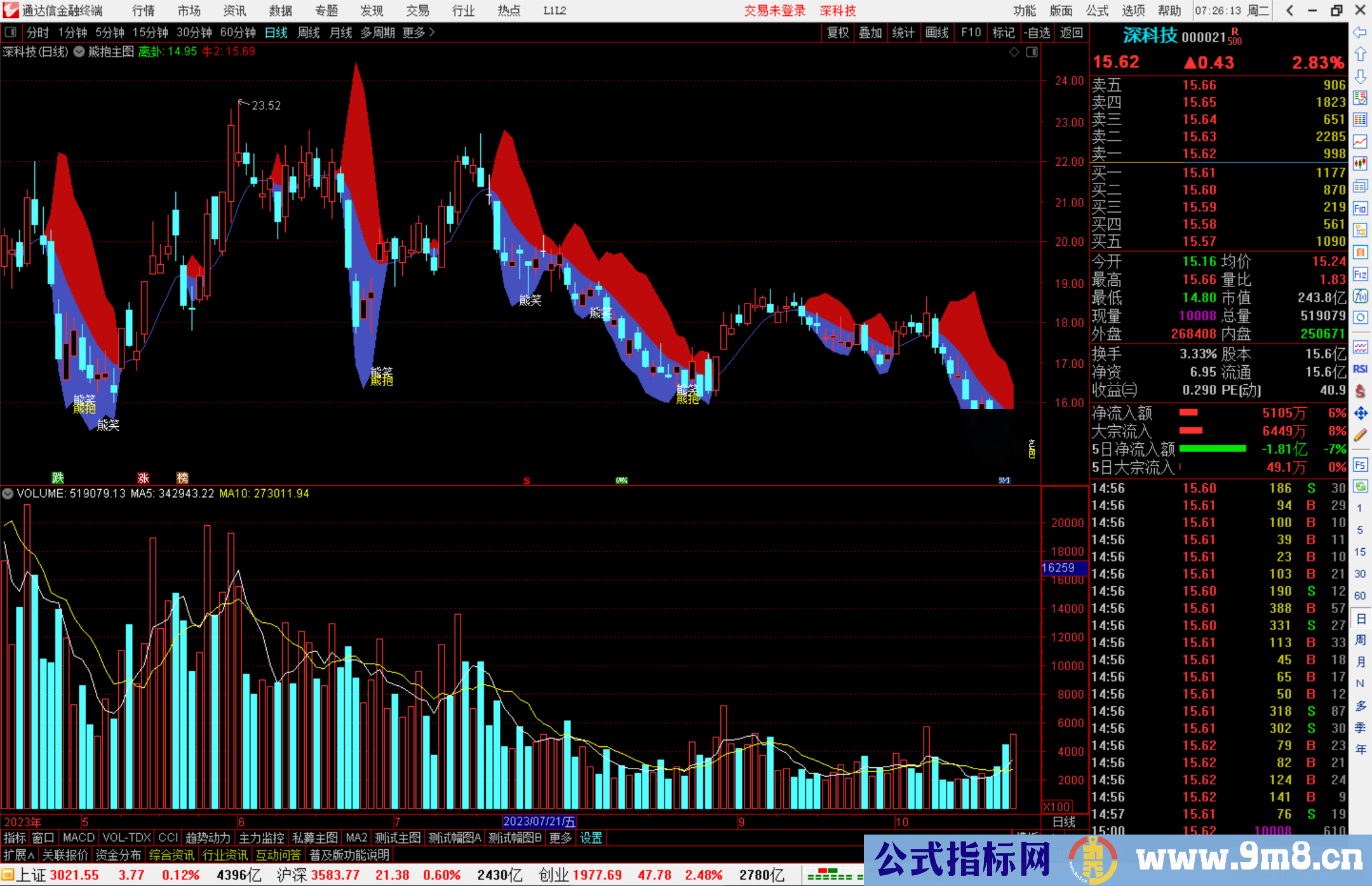Image resolution: width=1372 pixels, height=886 pixels.
Task: Select sidebar period button 季
Action: [x=1360, y=728]
